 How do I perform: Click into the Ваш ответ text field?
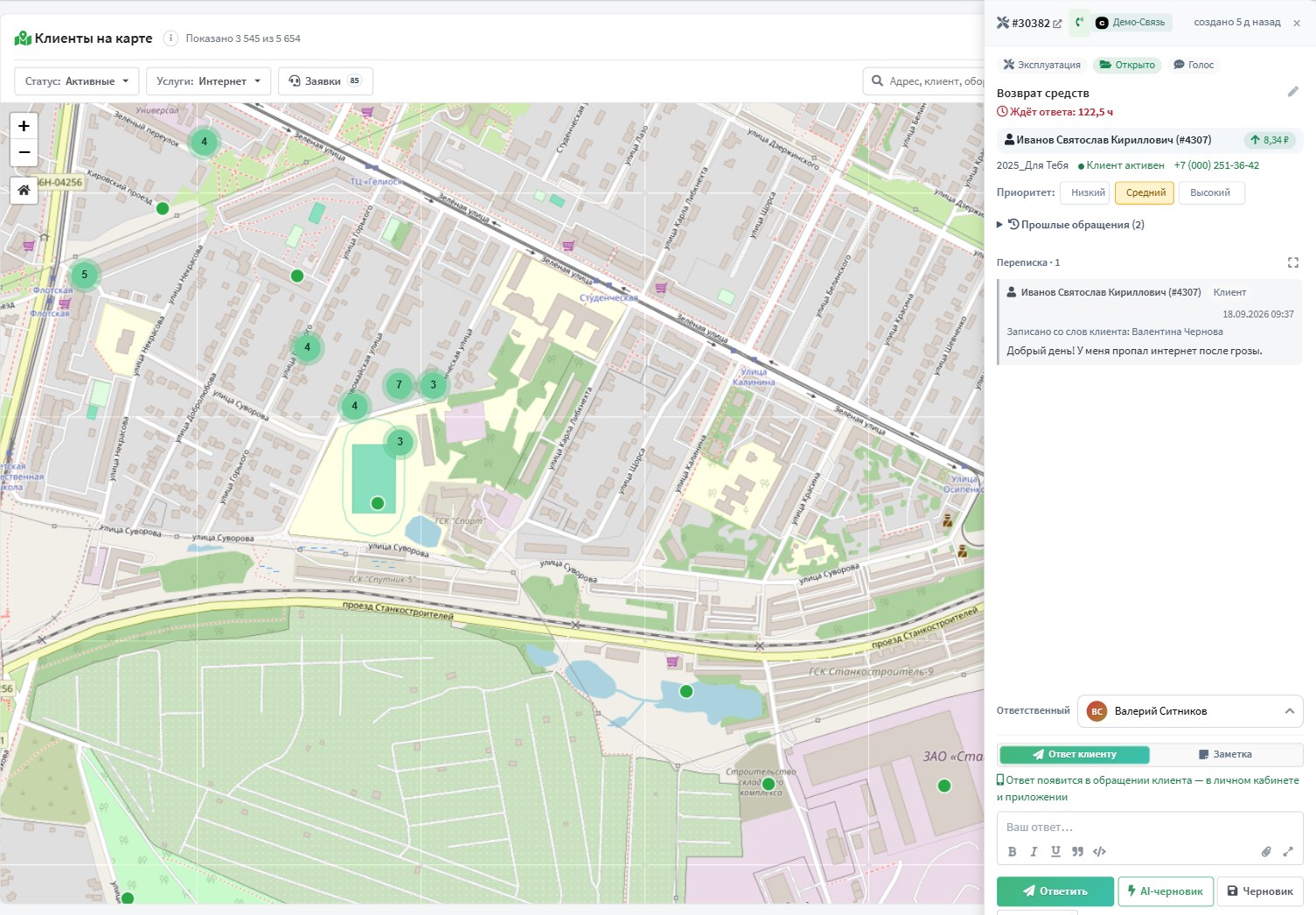click(x=1150, y=827)
